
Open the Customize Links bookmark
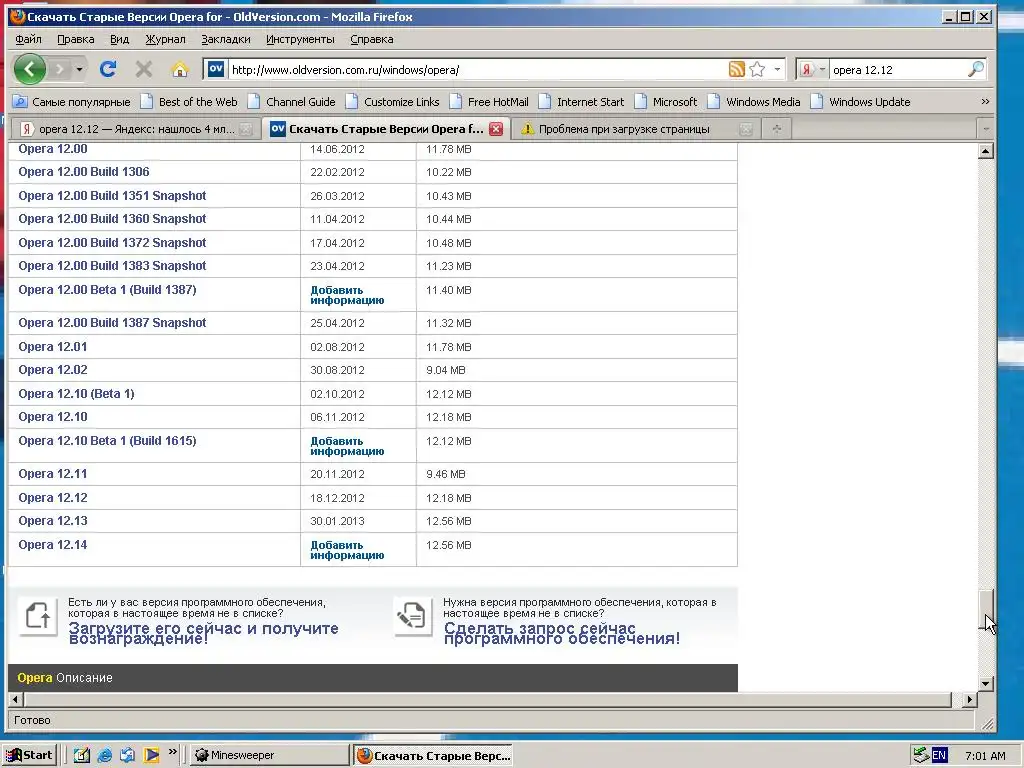click(x=393, y=102)
